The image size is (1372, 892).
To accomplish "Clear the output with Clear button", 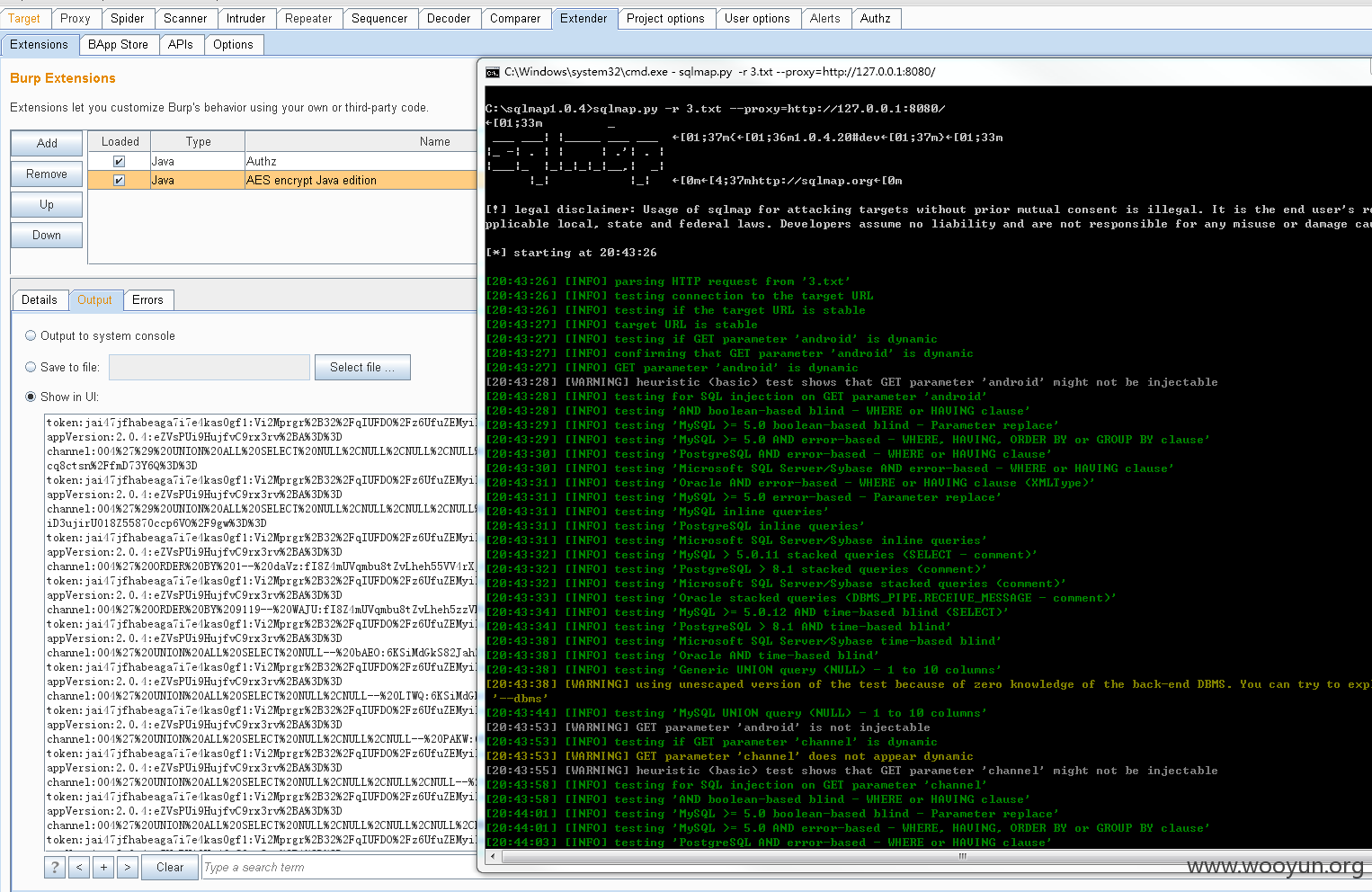I will click(170, 867).
